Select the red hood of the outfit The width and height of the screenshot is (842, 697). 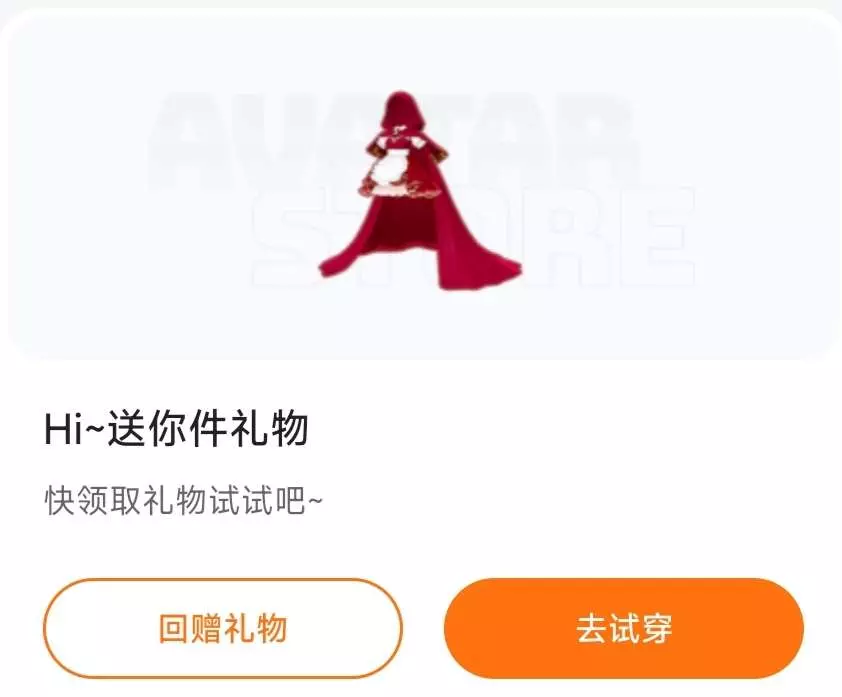point(399,110)
